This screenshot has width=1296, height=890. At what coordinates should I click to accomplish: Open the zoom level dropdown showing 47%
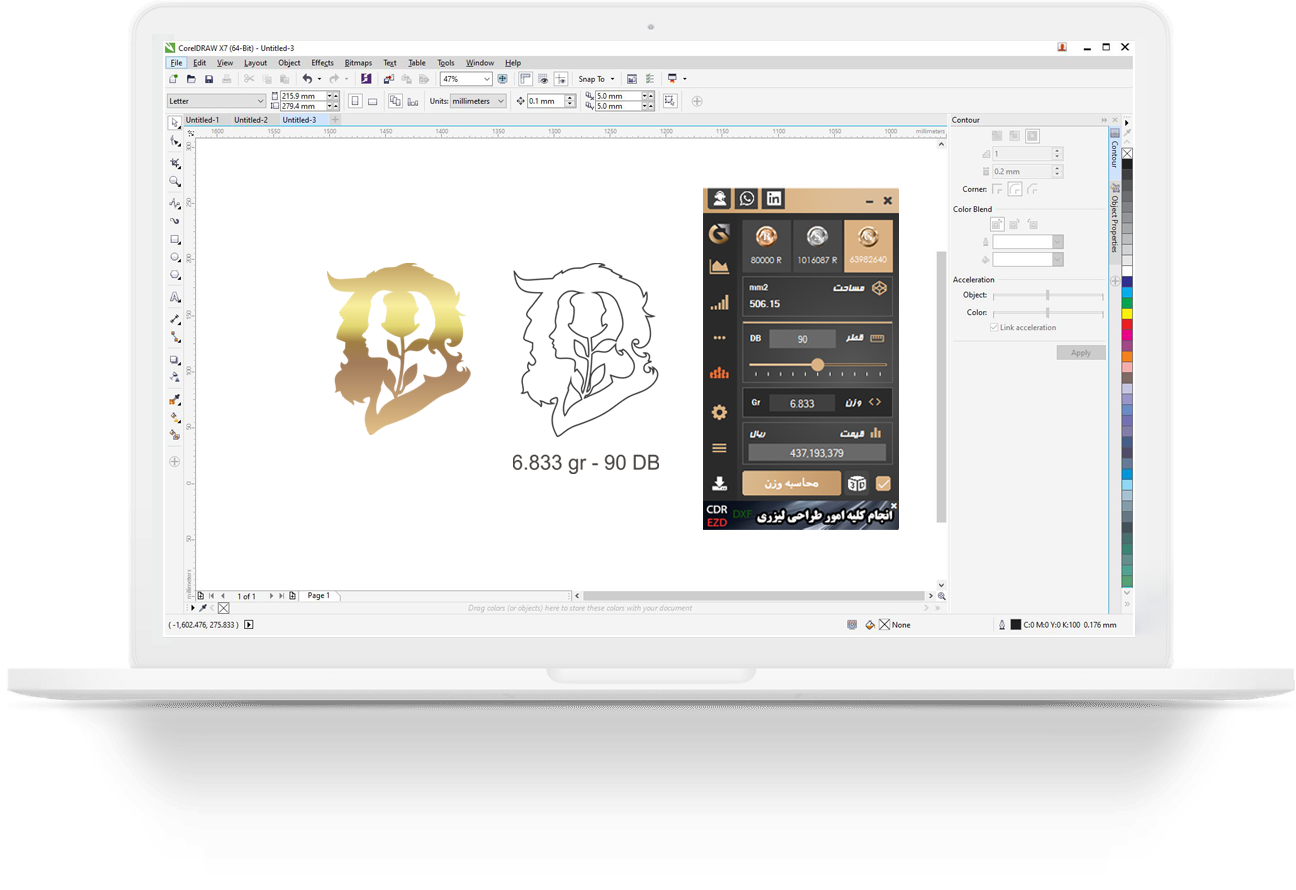pos(488,78)
